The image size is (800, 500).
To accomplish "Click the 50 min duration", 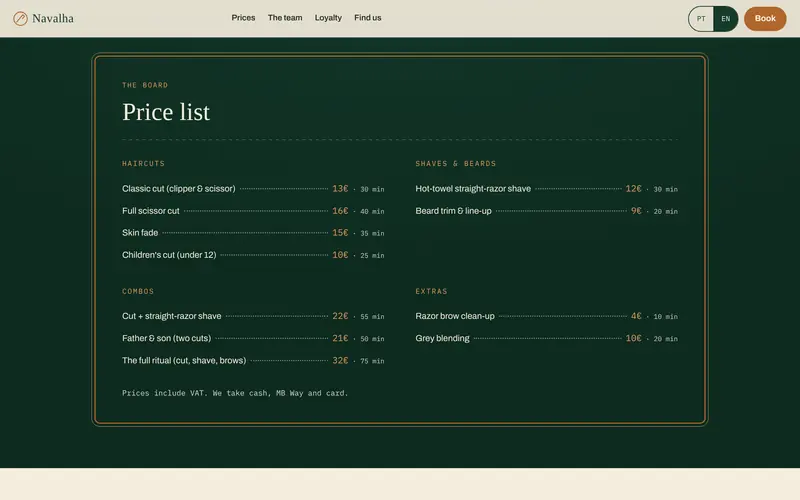I will 372,339.
